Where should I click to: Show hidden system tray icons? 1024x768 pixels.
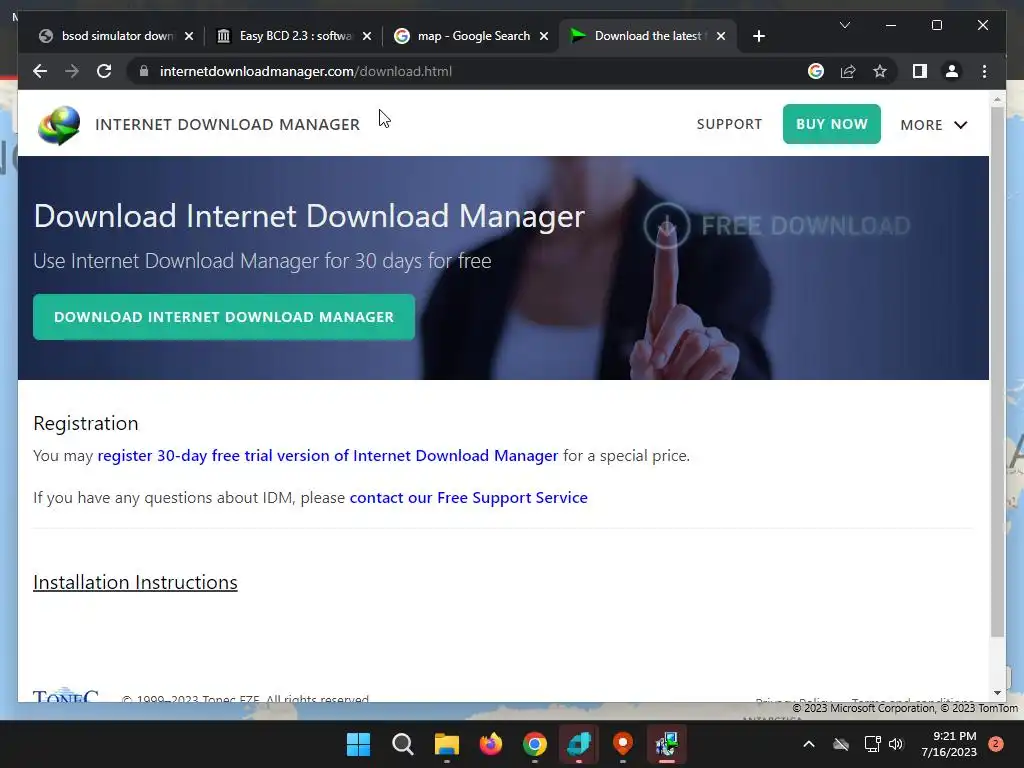(808, 744)
